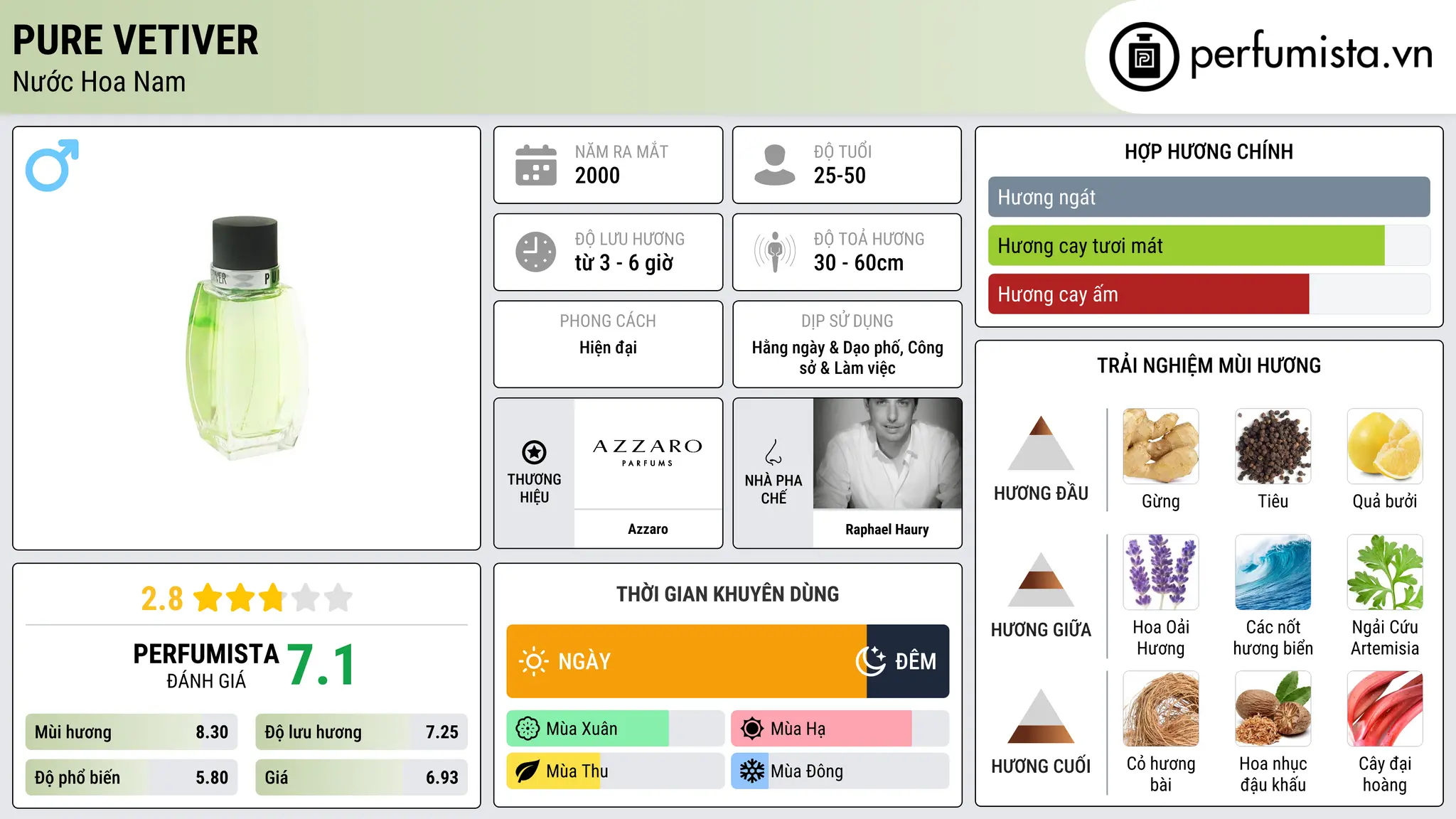The image size is (1456, 819).
Task: Click the middle notes pyramid icon
Action: (1042, 579)
